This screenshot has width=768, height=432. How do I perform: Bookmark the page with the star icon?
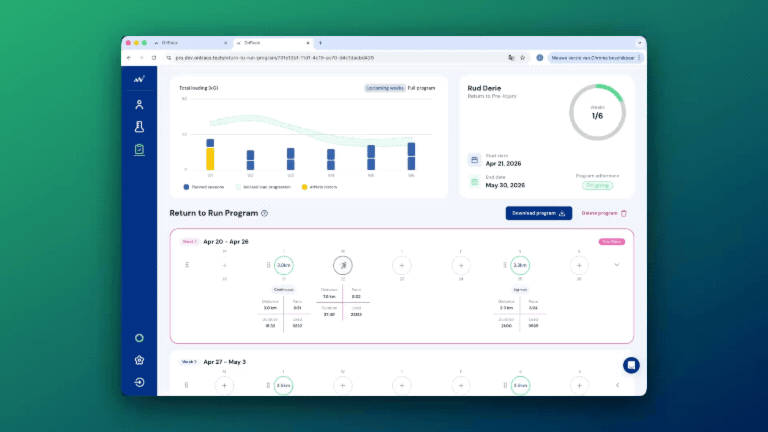523,58
